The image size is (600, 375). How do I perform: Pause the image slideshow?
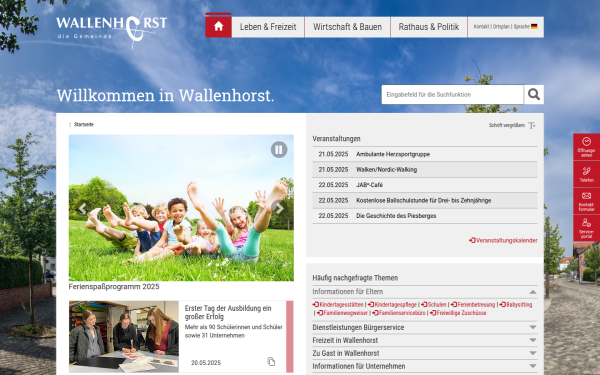pos(279,150)
